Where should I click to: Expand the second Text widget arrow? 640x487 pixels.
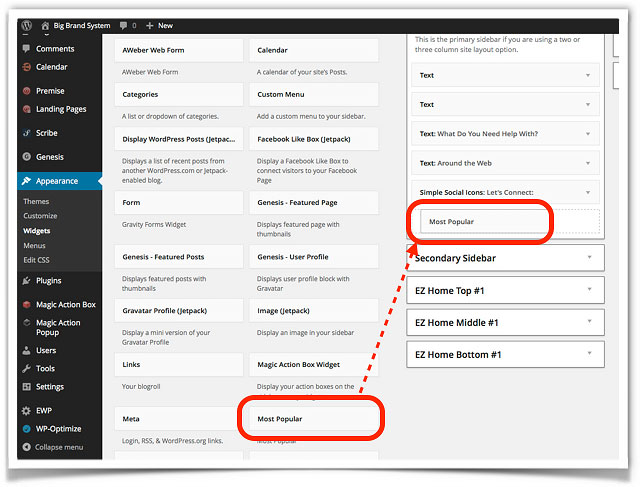coord(588,105)
